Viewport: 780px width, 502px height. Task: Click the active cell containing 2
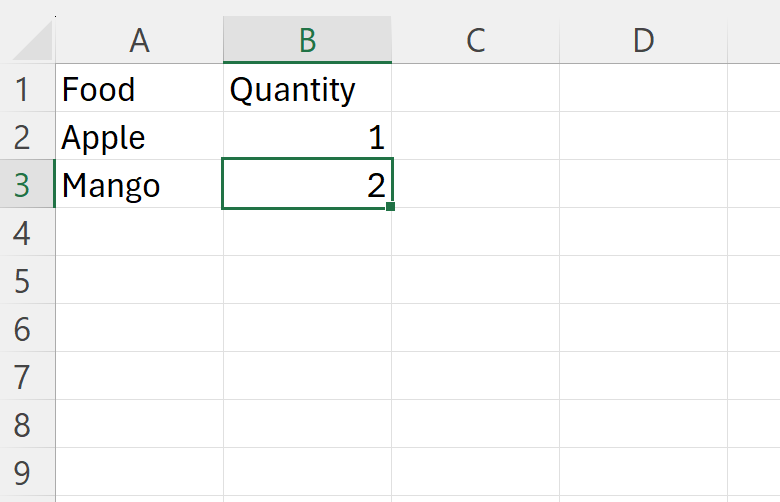(x=307, y=185)
